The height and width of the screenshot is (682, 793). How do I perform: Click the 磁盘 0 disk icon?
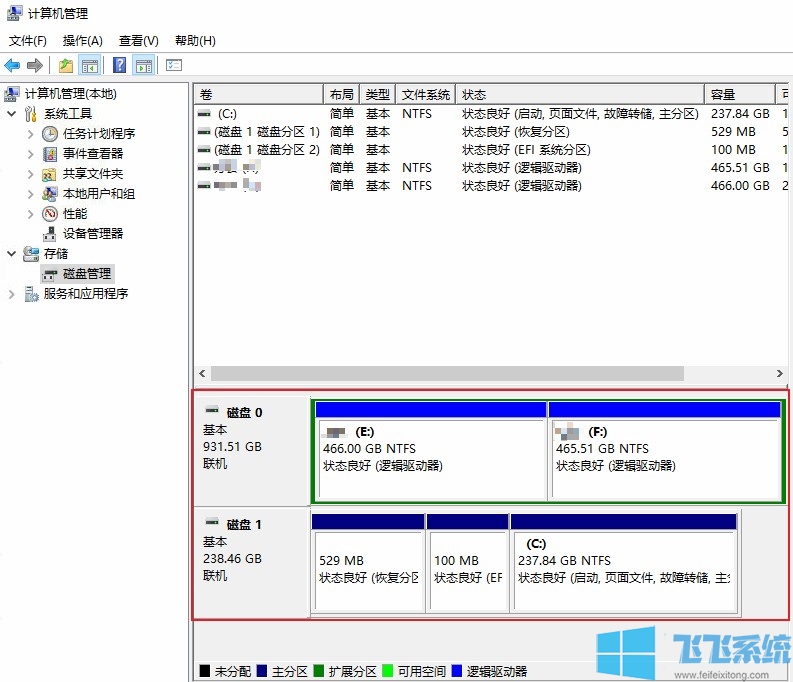tap(212, 410)
